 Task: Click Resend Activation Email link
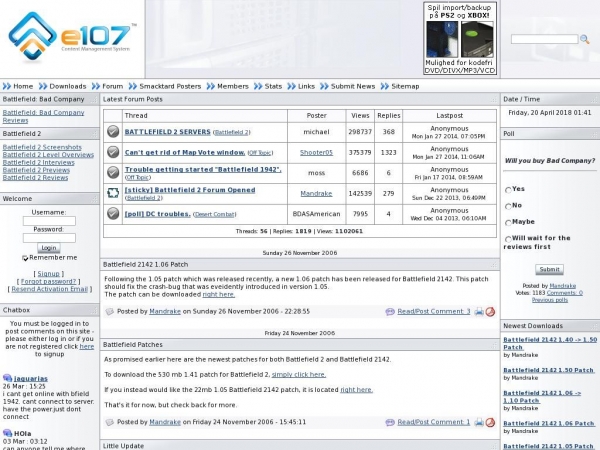coord(49,289)
